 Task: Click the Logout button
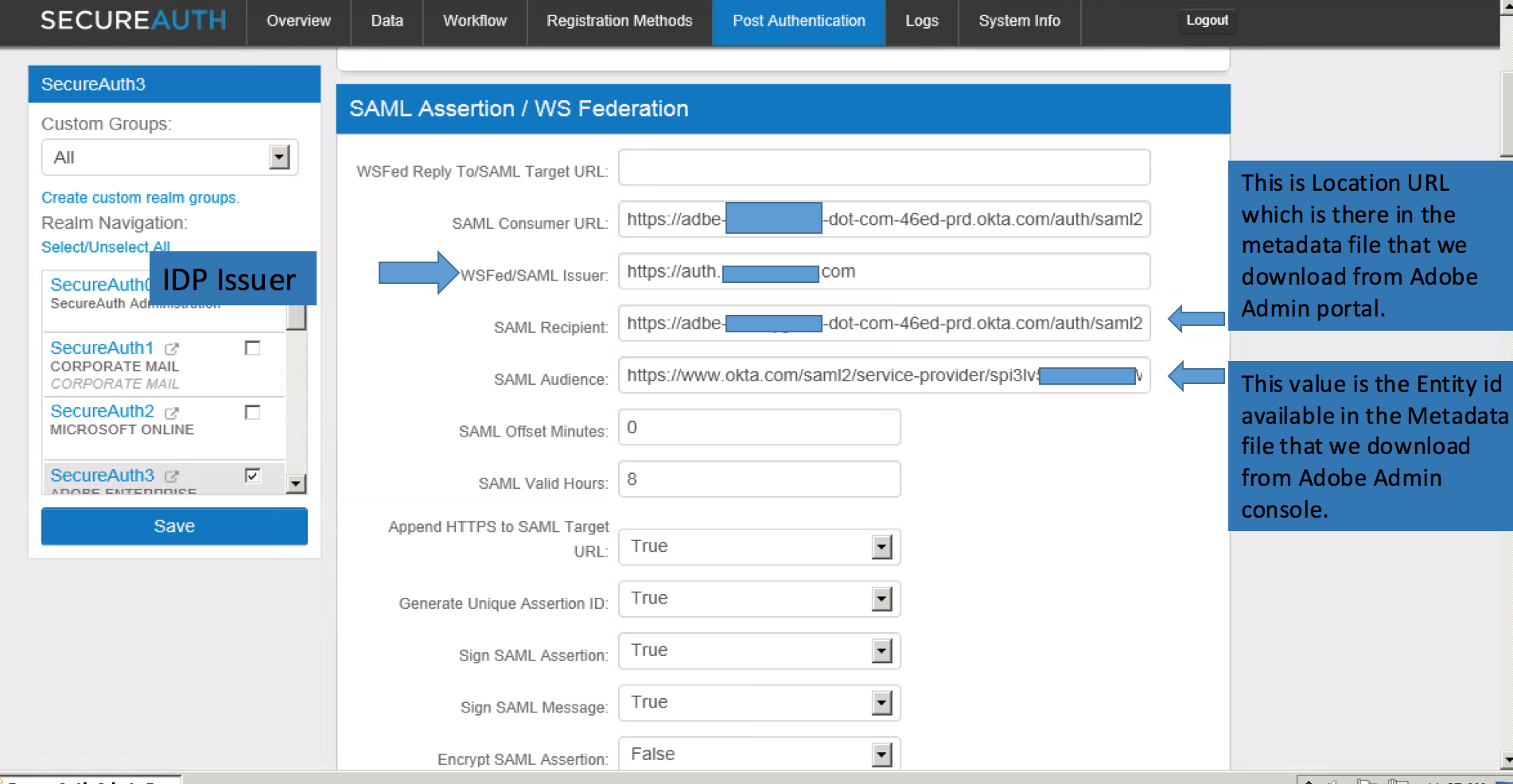coord(1206,21)
